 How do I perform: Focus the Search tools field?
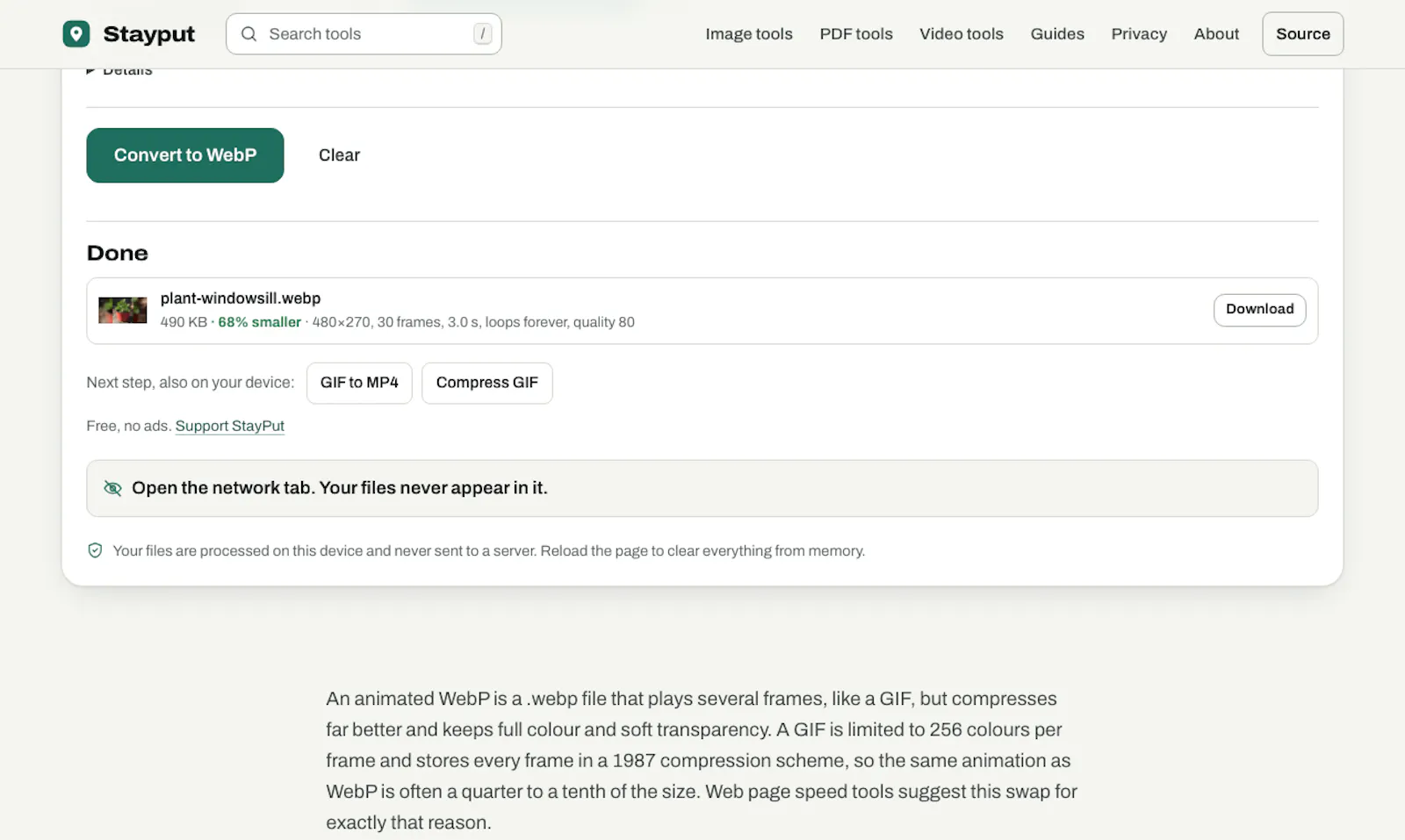pyautogui.click(x=364, y=34)
